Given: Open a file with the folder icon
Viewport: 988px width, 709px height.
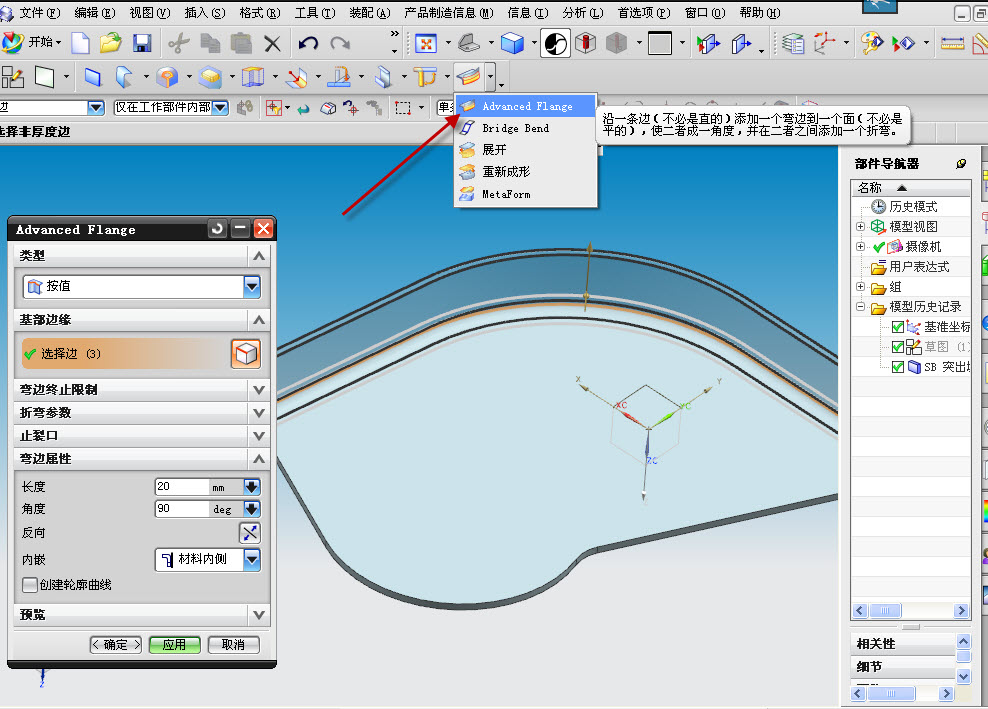Looking at the screenshot, I should pyautogui.click(x=110, y=43).
